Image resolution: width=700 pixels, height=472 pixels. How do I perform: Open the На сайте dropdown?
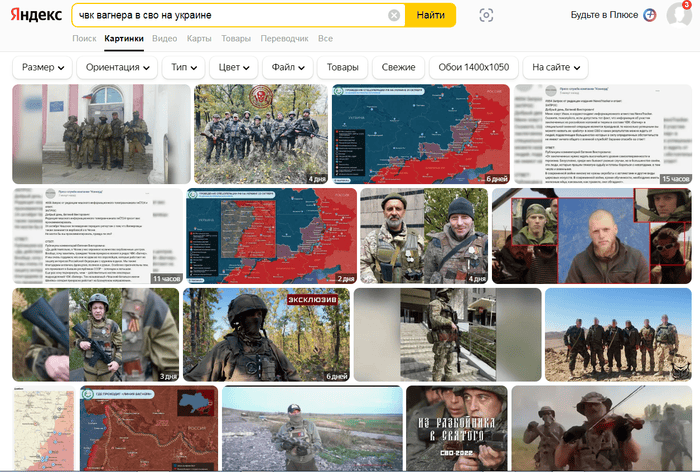click(555, 67)
